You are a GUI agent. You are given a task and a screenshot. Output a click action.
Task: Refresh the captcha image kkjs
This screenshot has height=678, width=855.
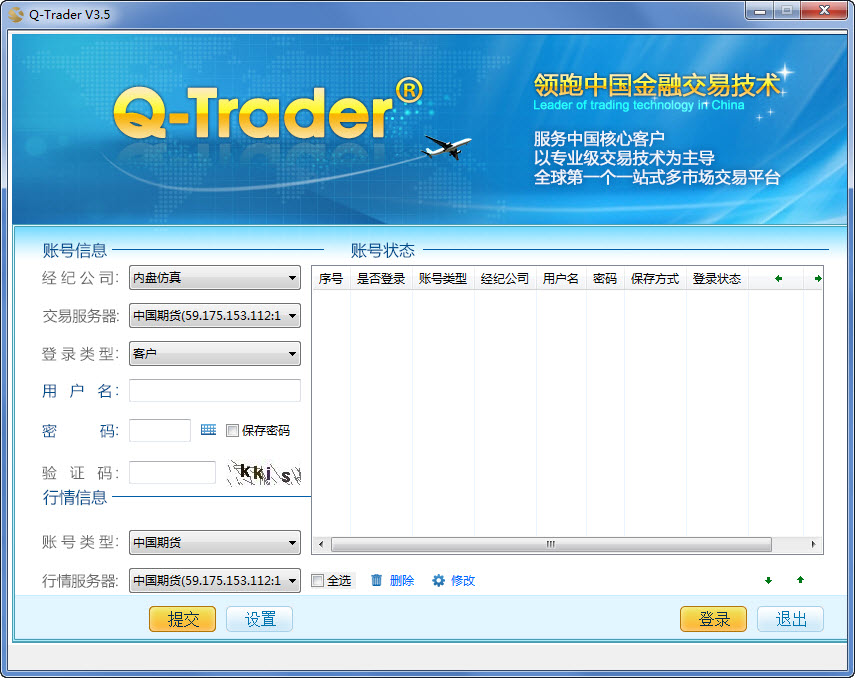264,473
